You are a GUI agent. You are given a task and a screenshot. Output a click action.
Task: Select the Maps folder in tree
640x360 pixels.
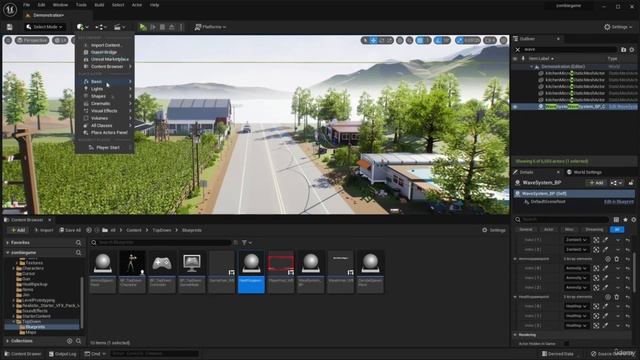point(31,332)
